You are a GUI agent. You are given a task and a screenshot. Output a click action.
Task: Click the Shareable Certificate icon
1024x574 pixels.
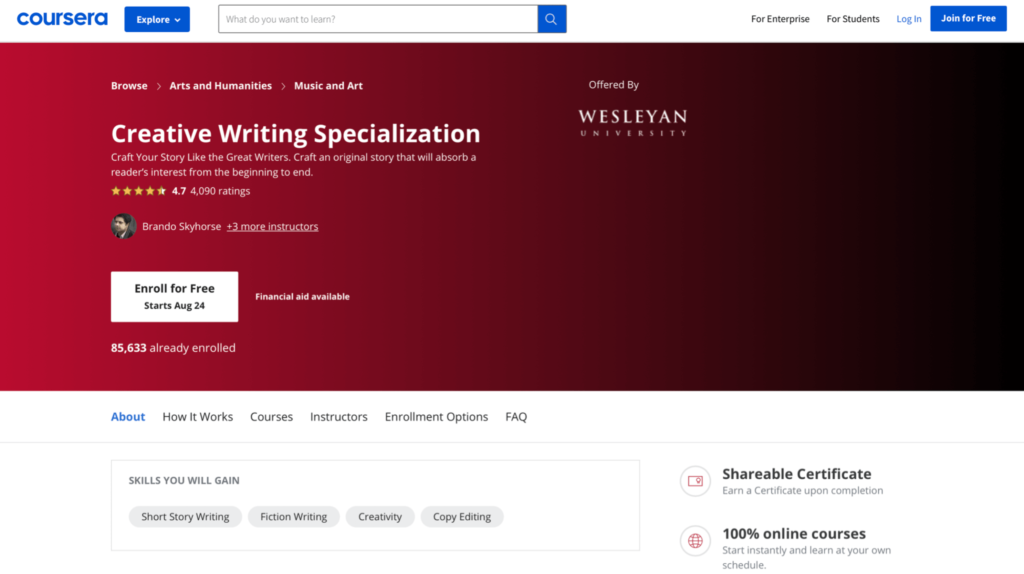pos(695,481)
